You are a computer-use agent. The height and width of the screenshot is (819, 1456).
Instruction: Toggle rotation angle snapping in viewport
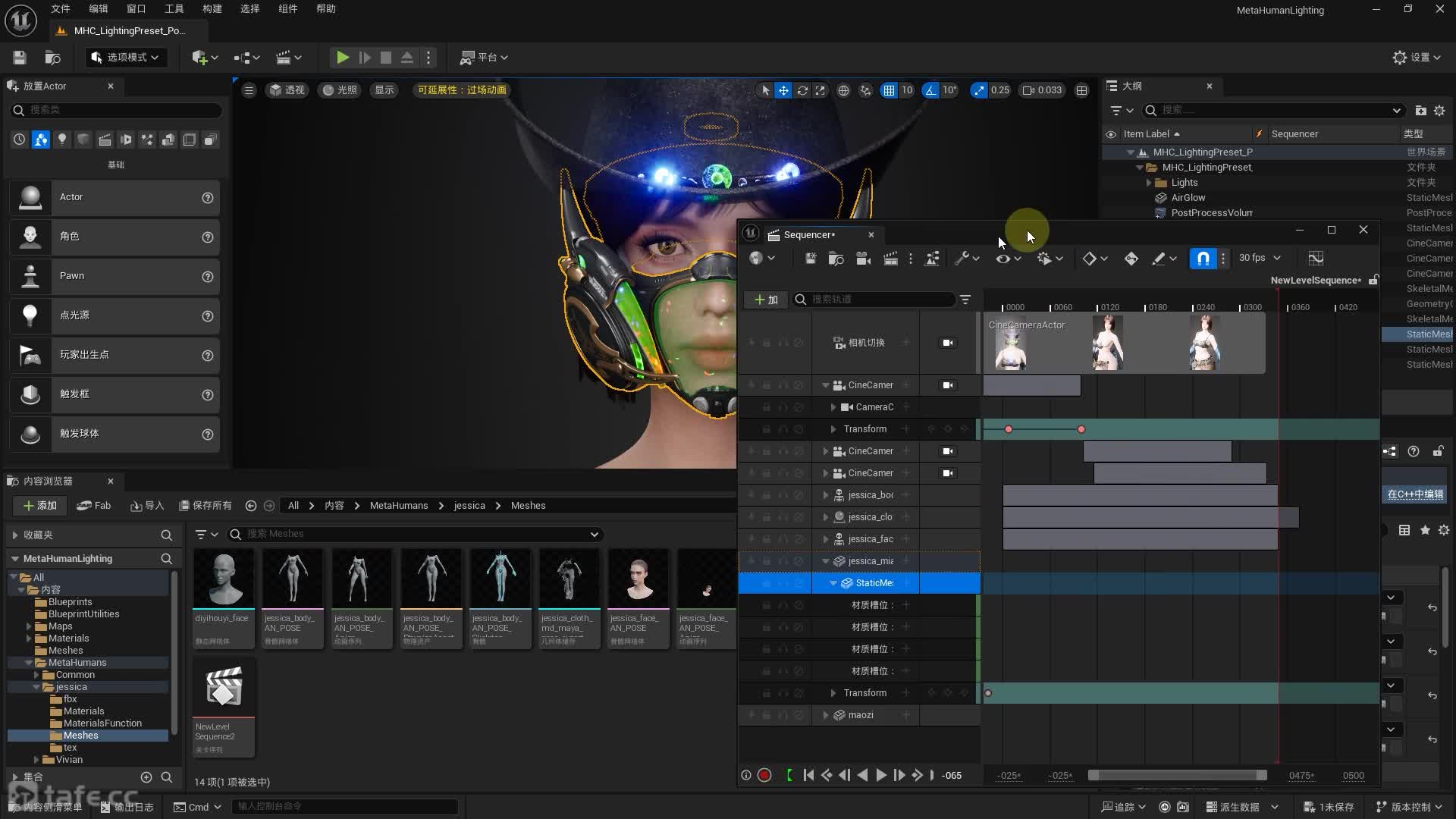(x=930, y=90)
